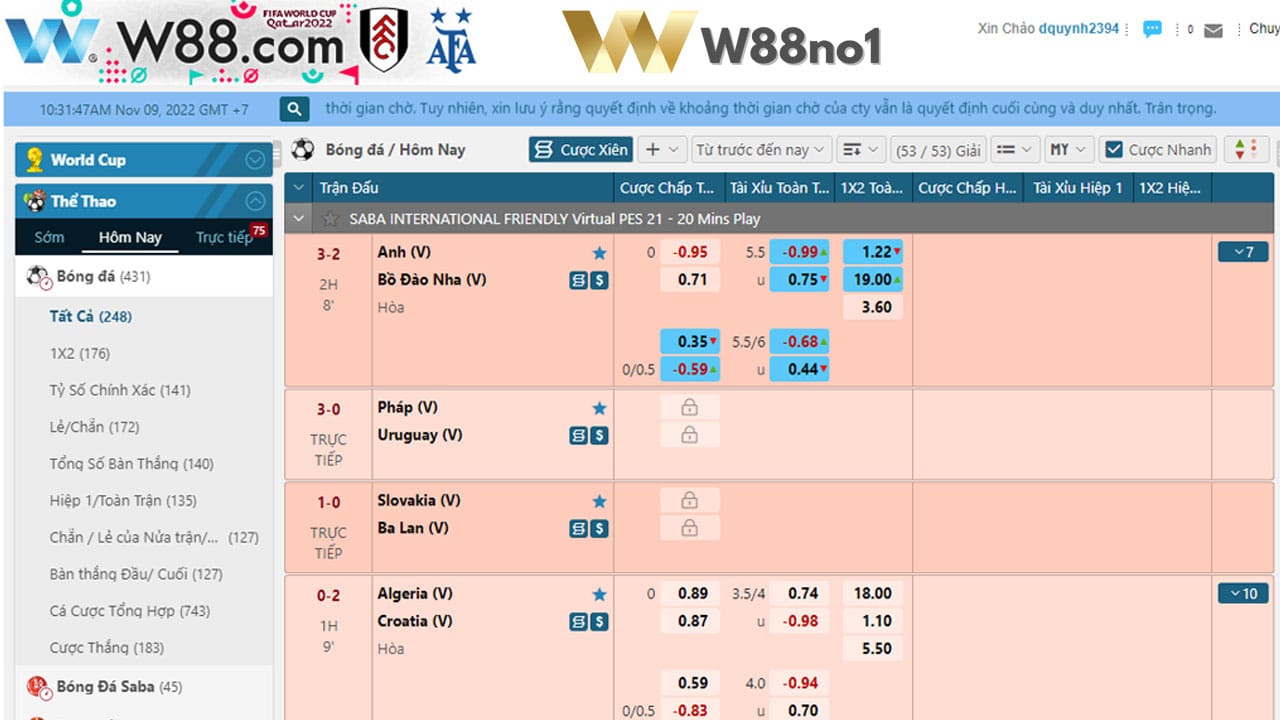Open the live chat bubble icon
This screenshot has height=720, width=1280.
1152,30
